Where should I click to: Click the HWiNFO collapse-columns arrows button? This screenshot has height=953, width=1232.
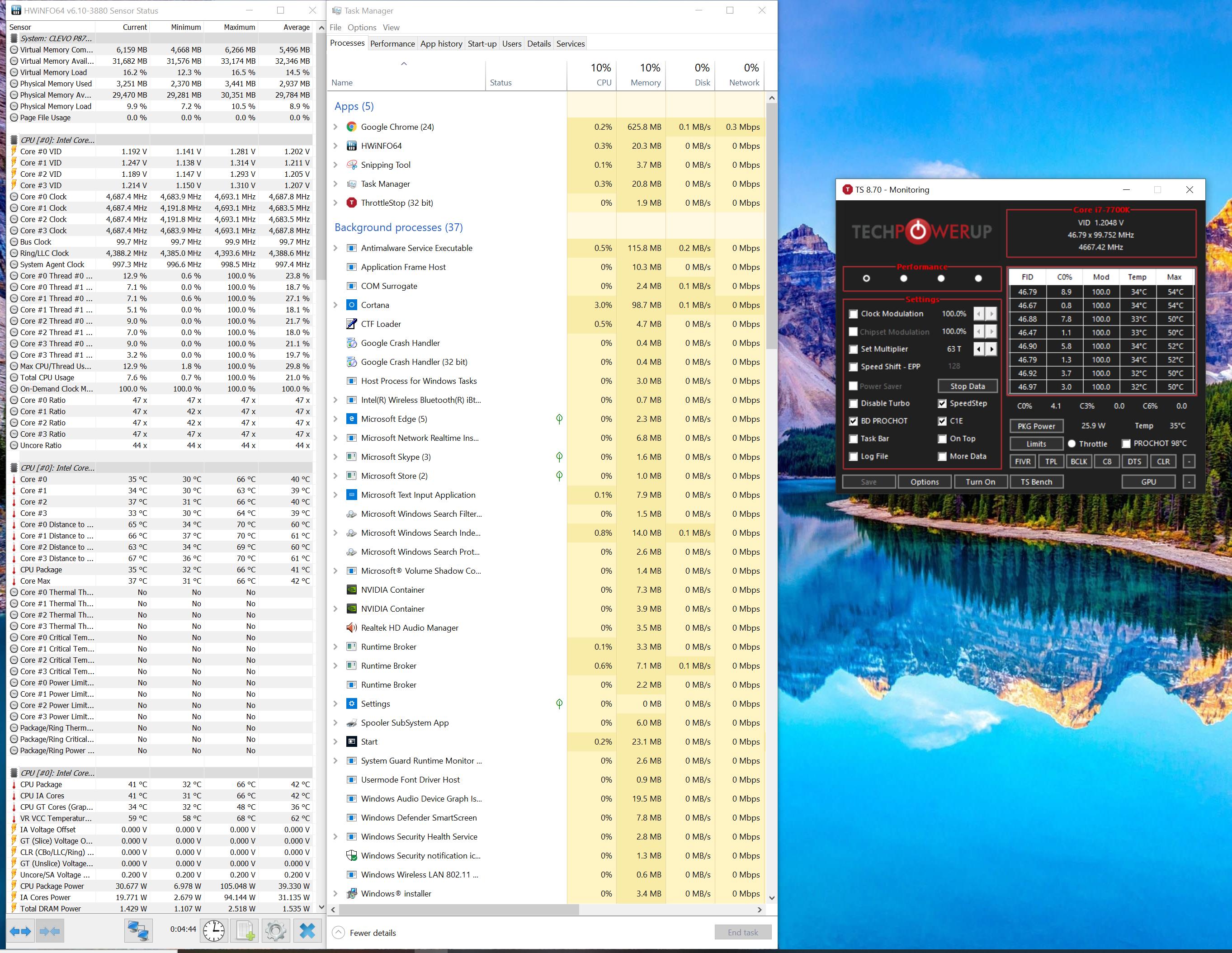[x=50, y=931]
